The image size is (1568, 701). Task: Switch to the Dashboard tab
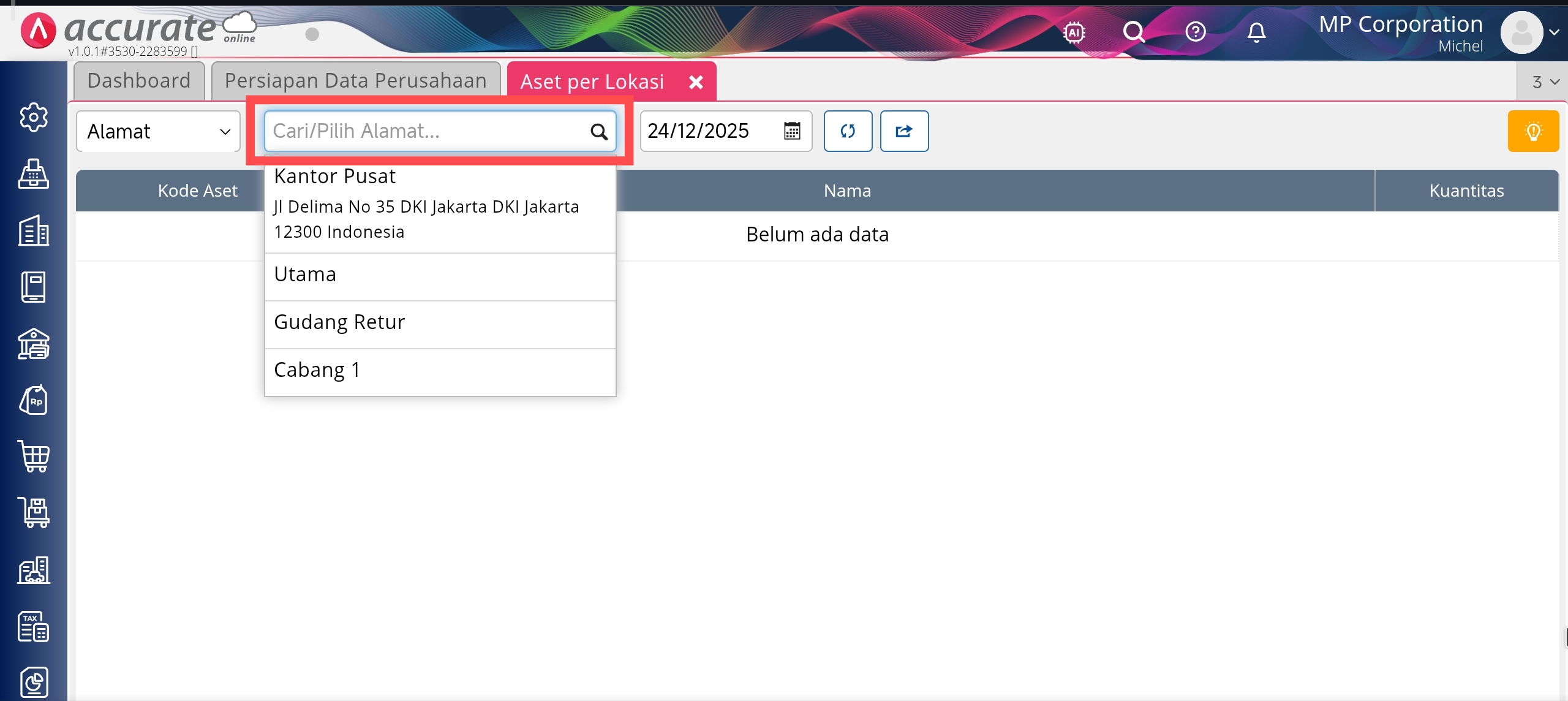click(x=139, y=81)
